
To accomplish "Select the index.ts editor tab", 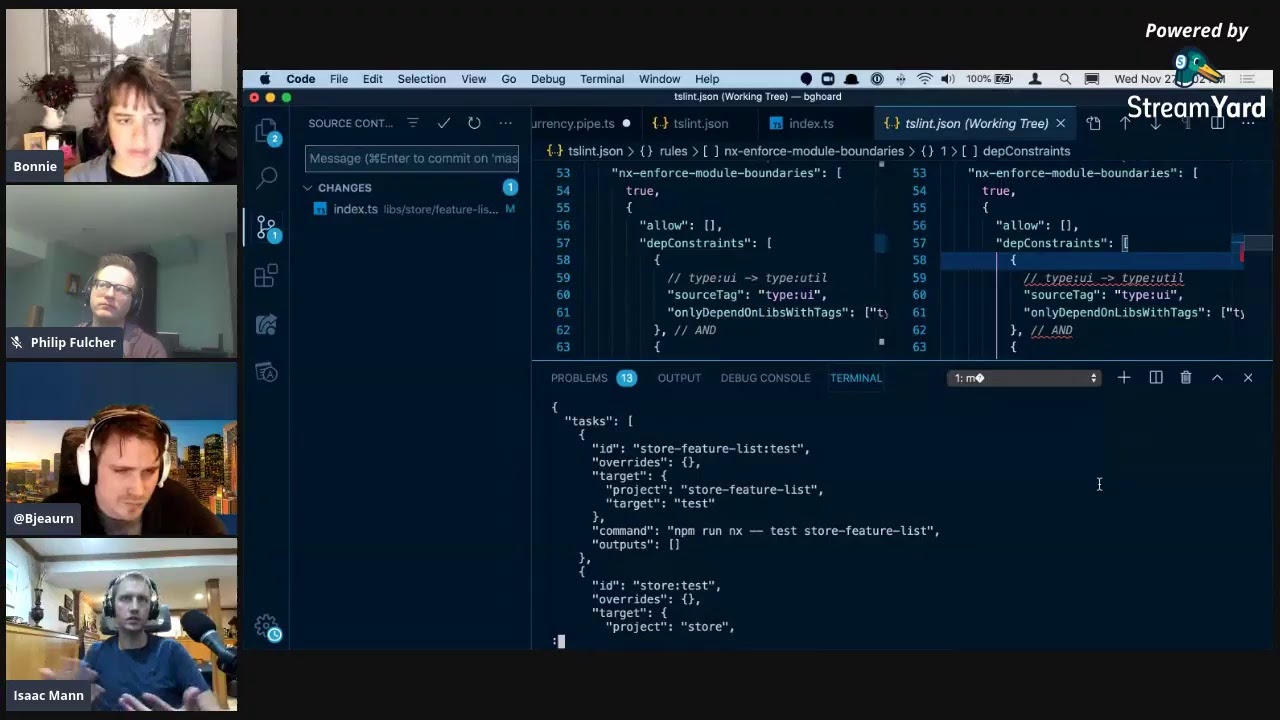I will (x=810, y=123).
